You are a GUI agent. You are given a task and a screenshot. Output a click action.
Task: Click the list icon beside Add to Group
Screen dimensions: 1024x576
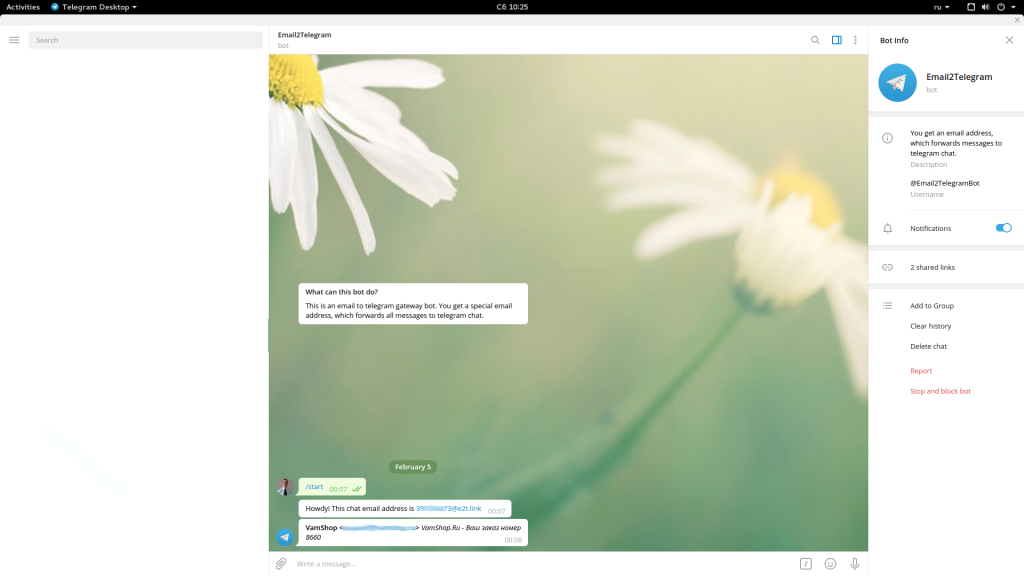click(x=888, y=306)
